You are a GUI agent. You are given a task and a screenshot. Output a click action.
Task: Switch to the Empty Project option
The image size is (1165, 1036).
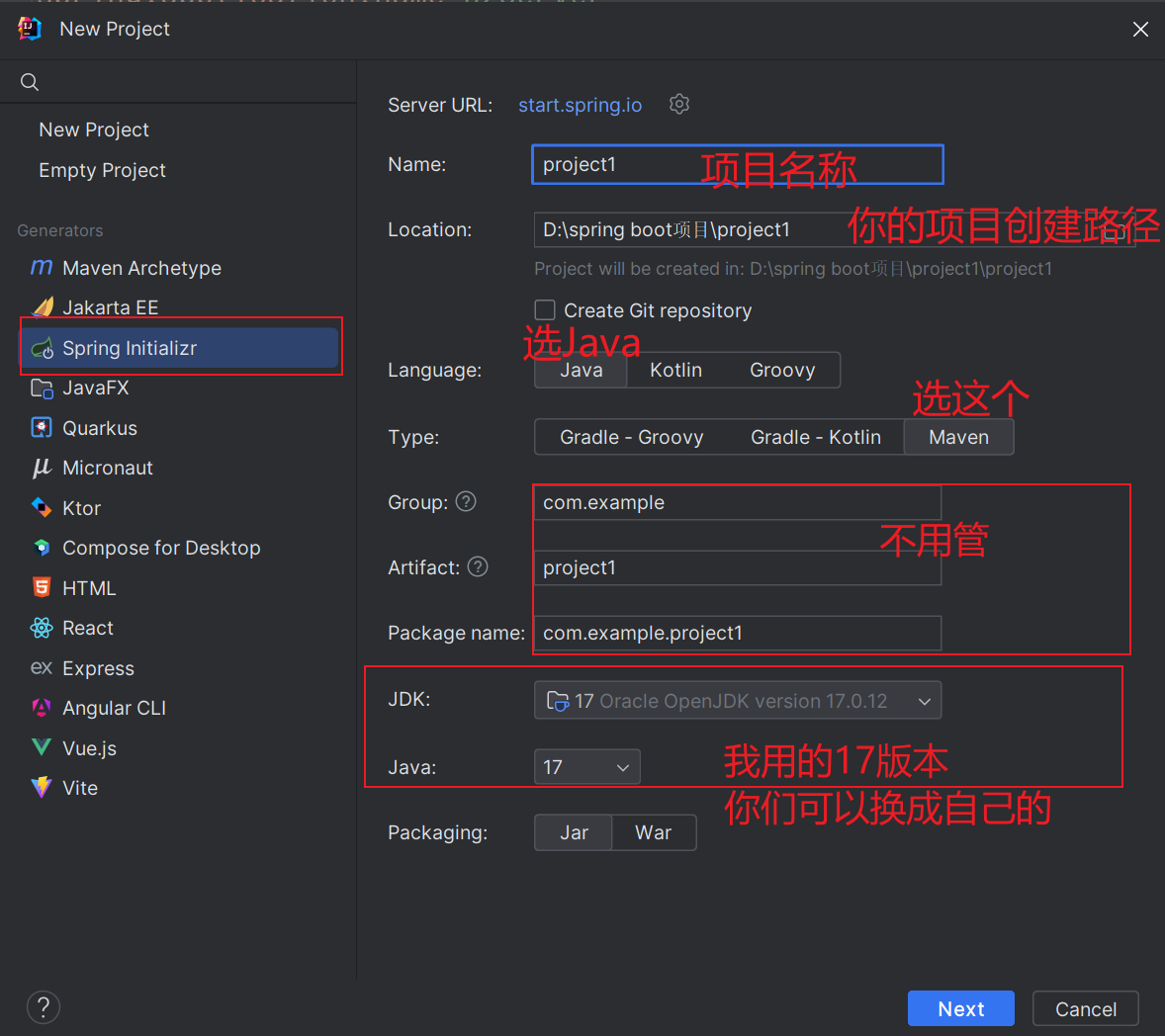pyautogui.click(x=102, y=169)
